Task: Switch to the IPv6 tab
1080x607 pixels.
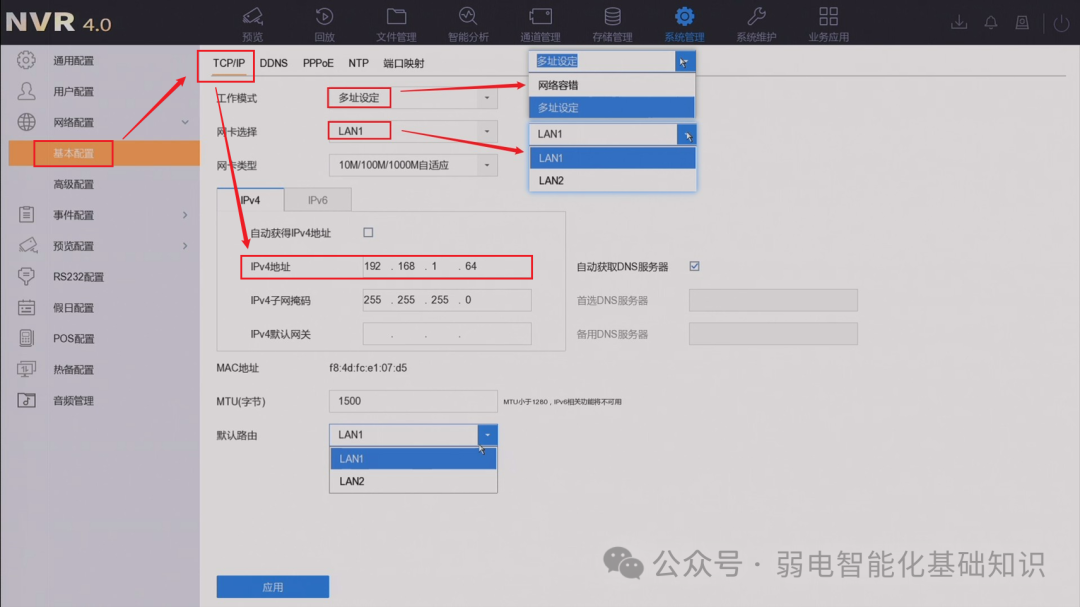Action: 318,200
